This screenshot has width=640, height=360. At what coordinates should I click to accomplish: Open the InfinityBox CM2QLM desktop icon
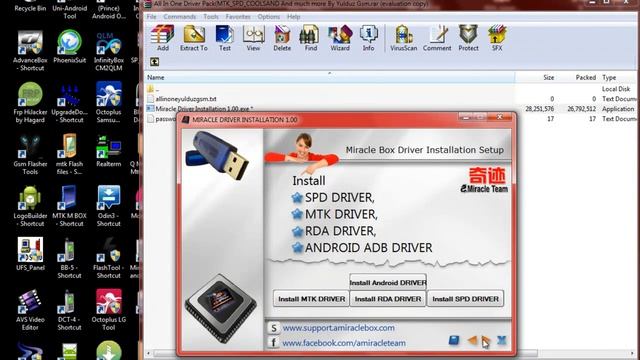point(109,51)
